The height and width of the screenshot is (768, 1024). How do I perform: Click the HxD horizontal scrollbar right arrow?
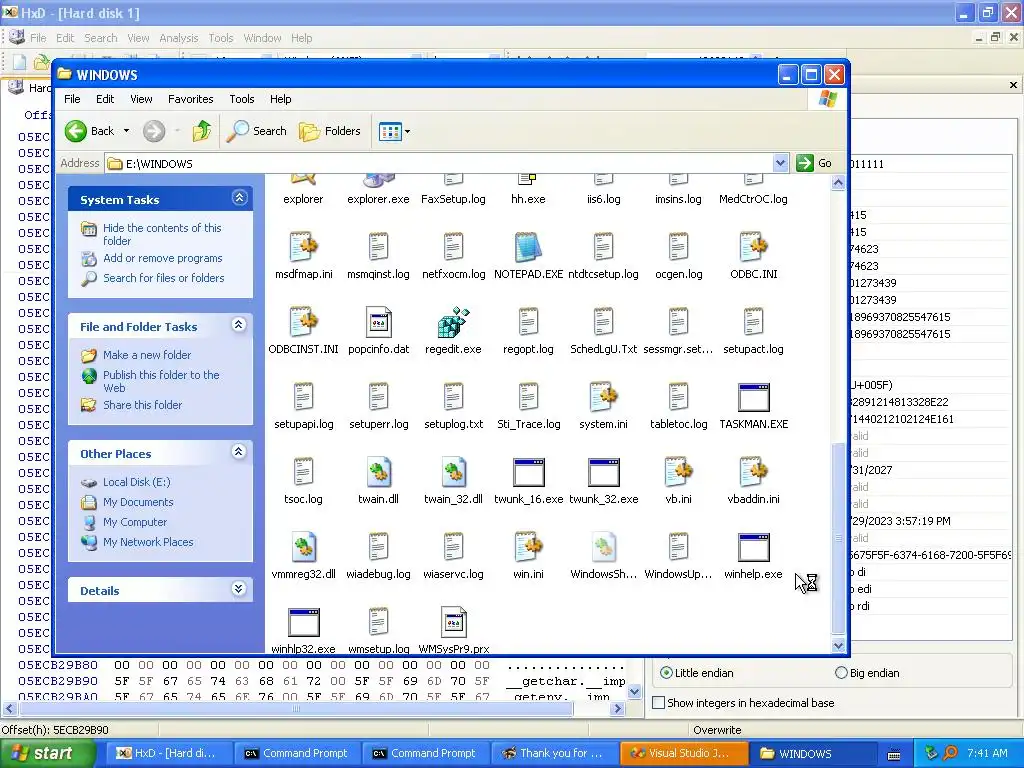[618, 708]
